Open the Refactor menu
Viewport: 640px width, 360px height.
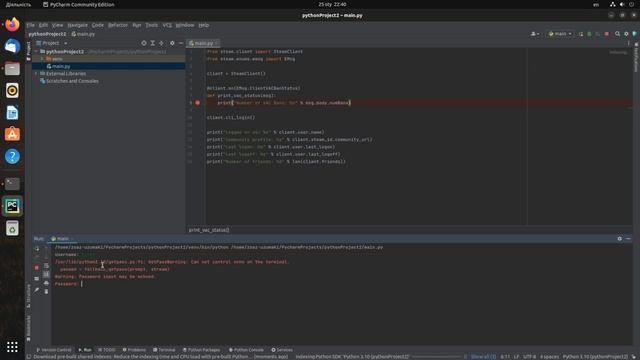pyautogui.click(x=118, y=25)
